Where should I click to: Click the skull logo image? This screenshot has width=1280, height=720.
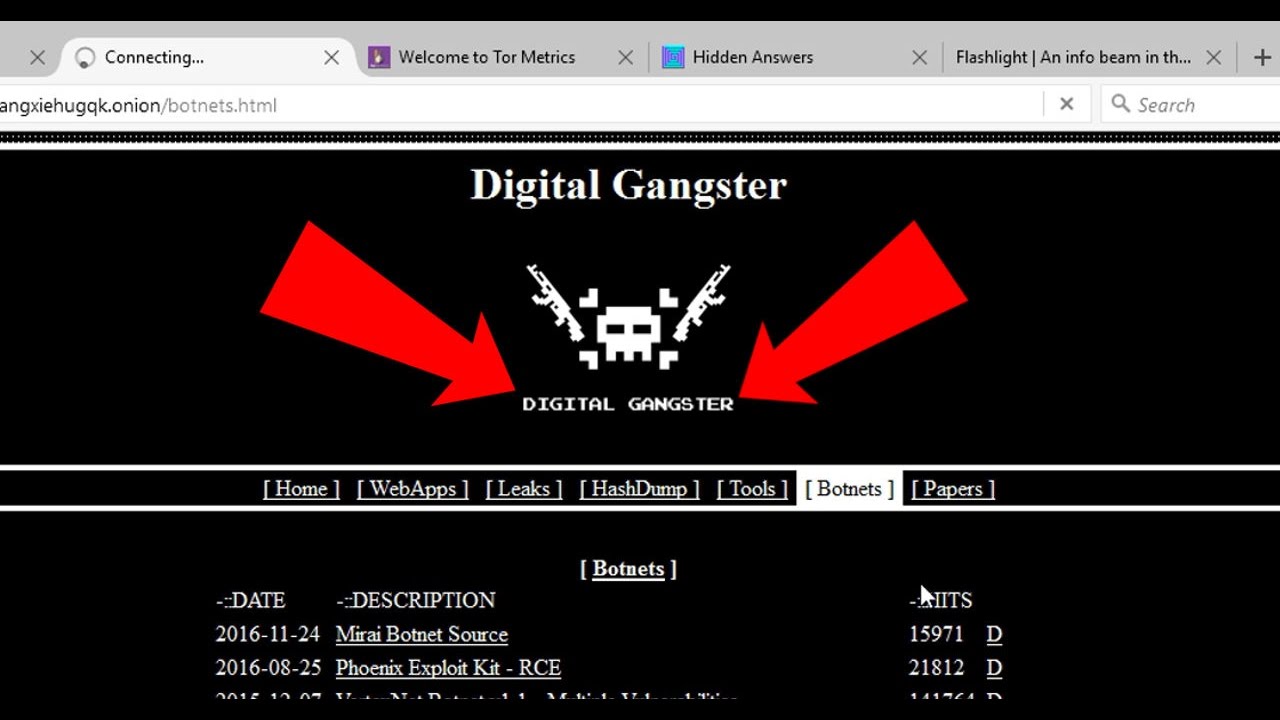[x=628, y=338]
